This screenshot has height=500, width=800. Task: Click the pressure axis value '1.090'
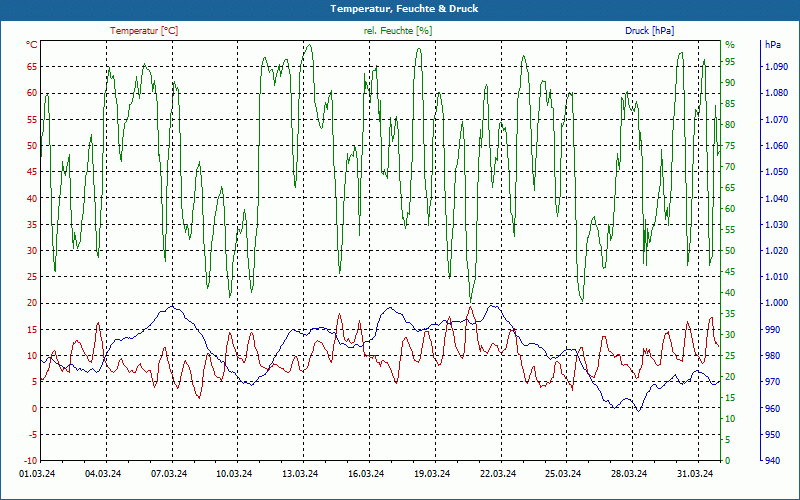point(776,67)
